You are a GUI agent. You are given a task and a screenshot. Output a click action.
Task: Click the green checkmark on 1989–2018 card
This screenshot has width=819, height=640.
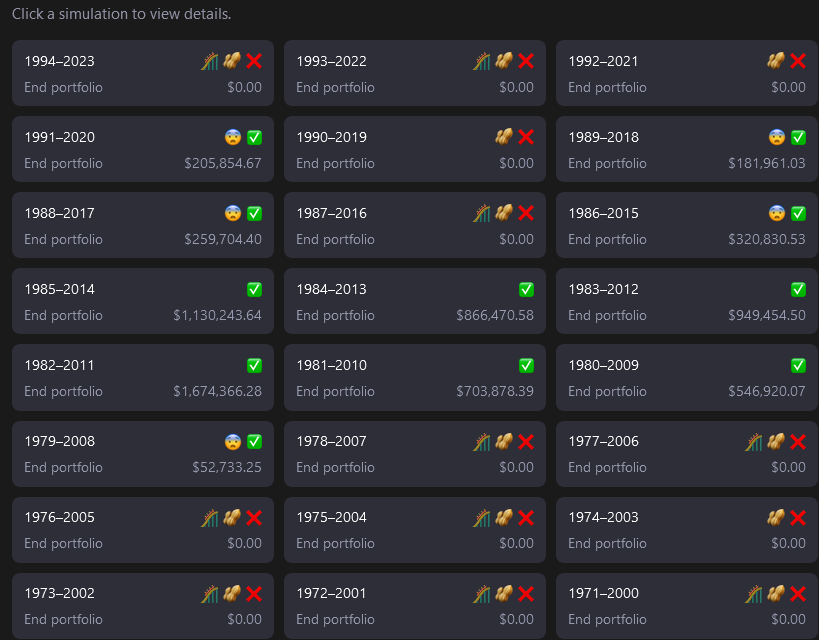[798, 137]
